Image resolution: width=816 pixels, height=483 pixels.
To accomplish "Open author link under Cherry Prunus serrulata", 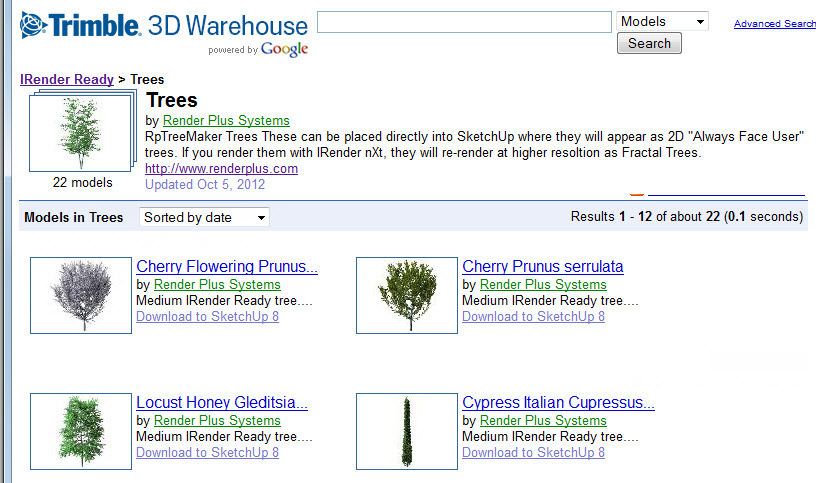I will click(543, 284).
